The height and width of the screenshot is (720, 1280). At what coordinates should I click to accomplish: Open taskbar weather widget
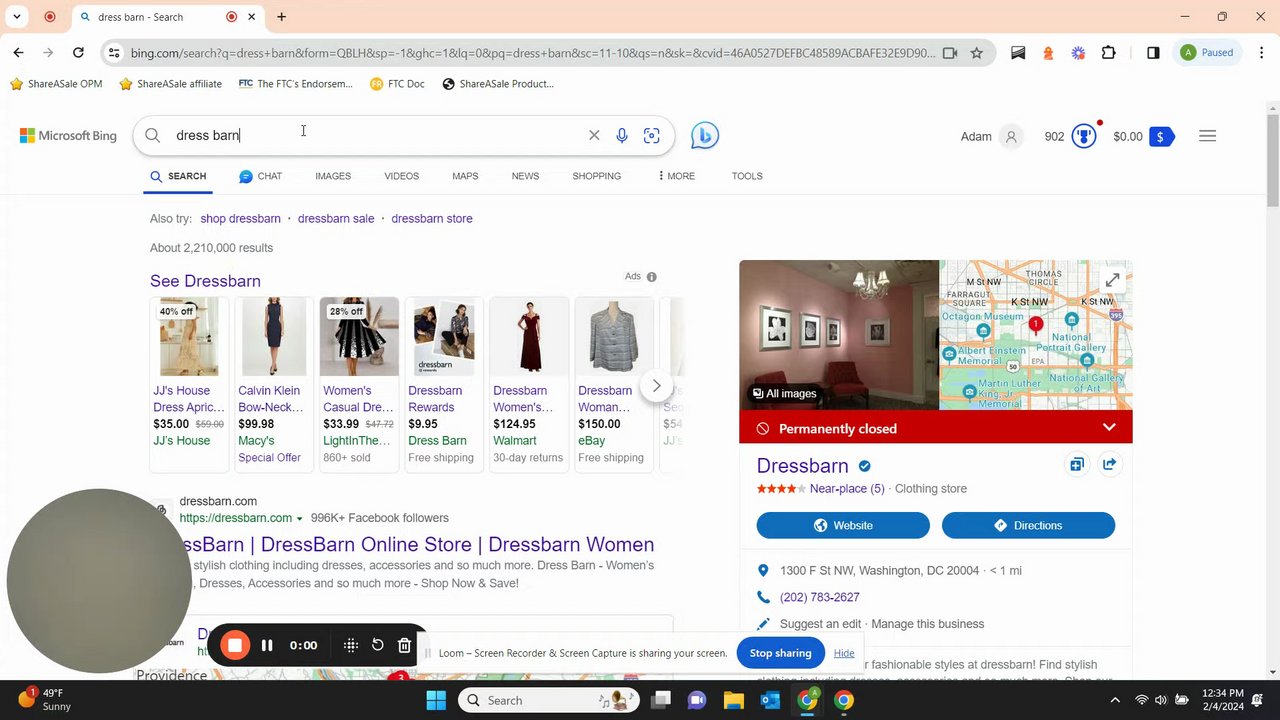point(45,700)
